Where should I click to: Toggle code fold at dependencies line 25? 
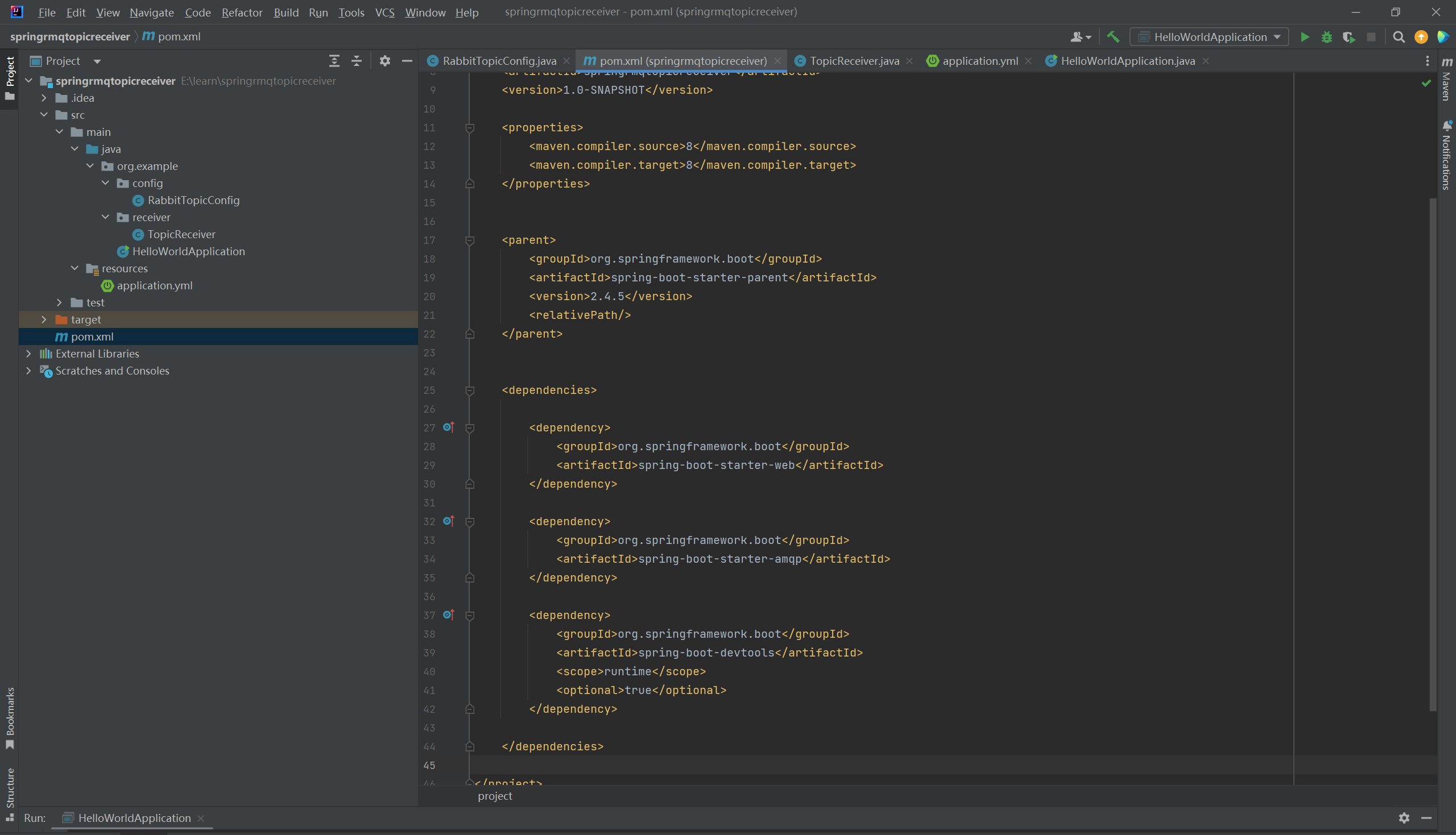coord(470,391)
